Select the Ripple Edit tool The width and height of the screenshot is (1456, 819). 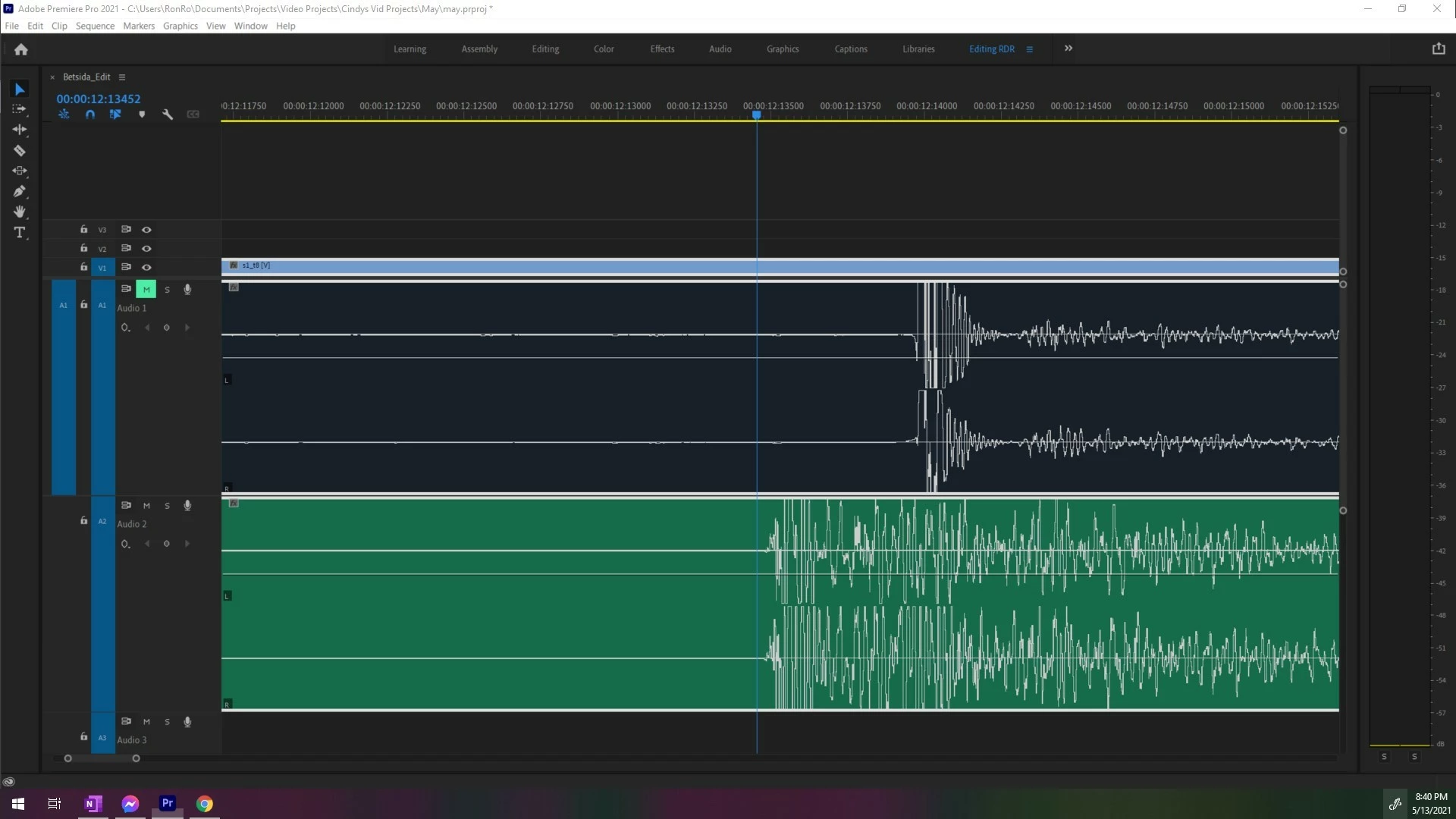click(x=20, y=130)
